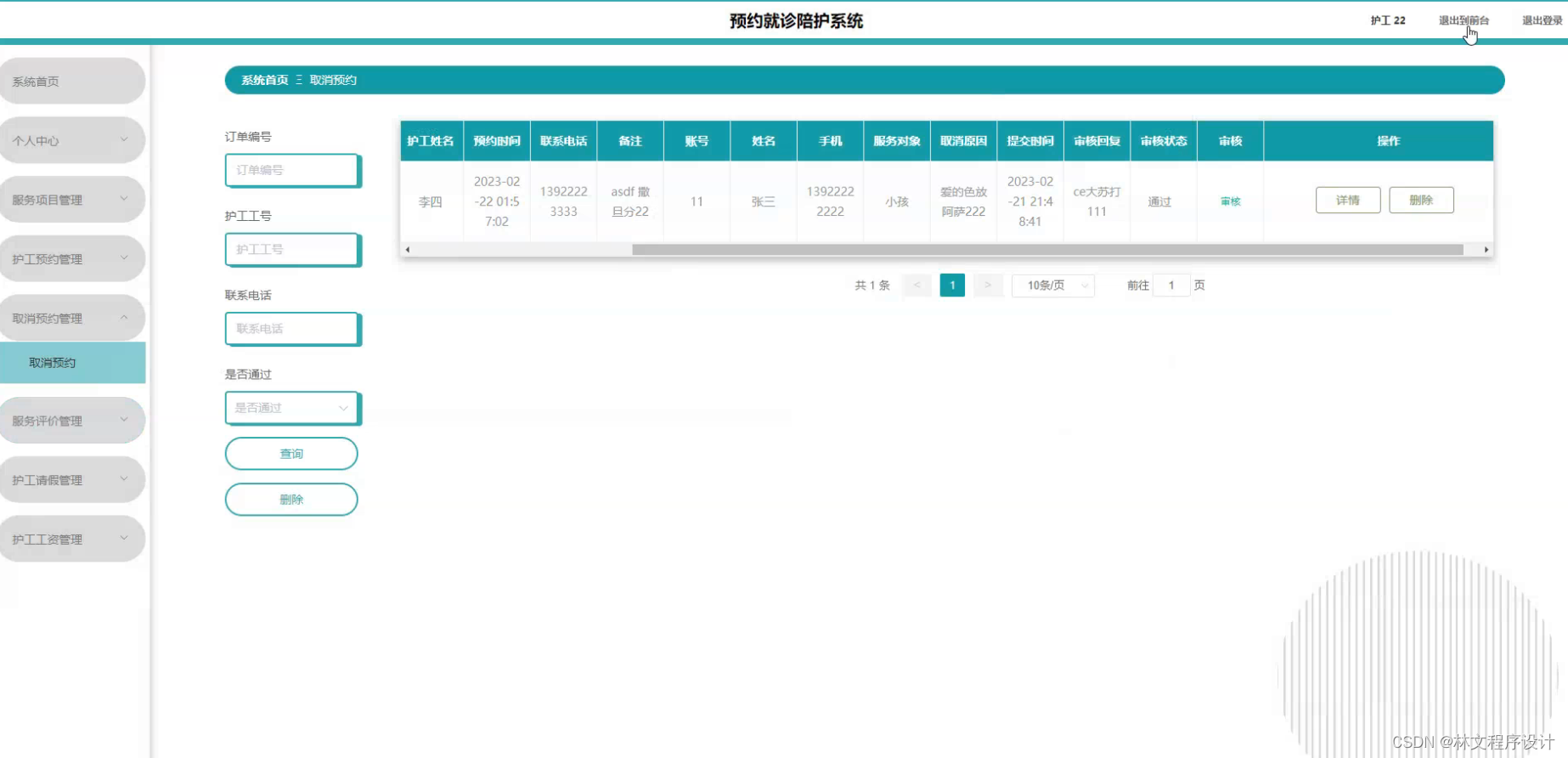Expand the 护工预约管理 sidebar menu

pos(72,259)
